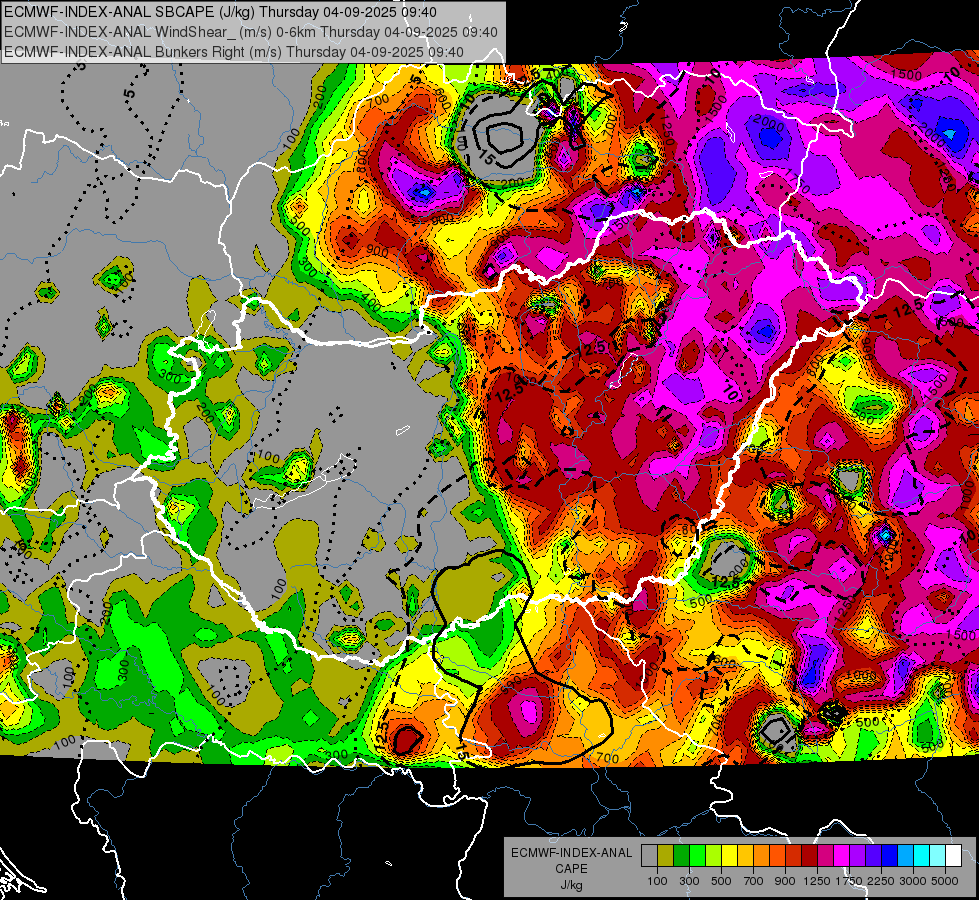Click the pure blue legend swatch after 2250

pos(890,856)
